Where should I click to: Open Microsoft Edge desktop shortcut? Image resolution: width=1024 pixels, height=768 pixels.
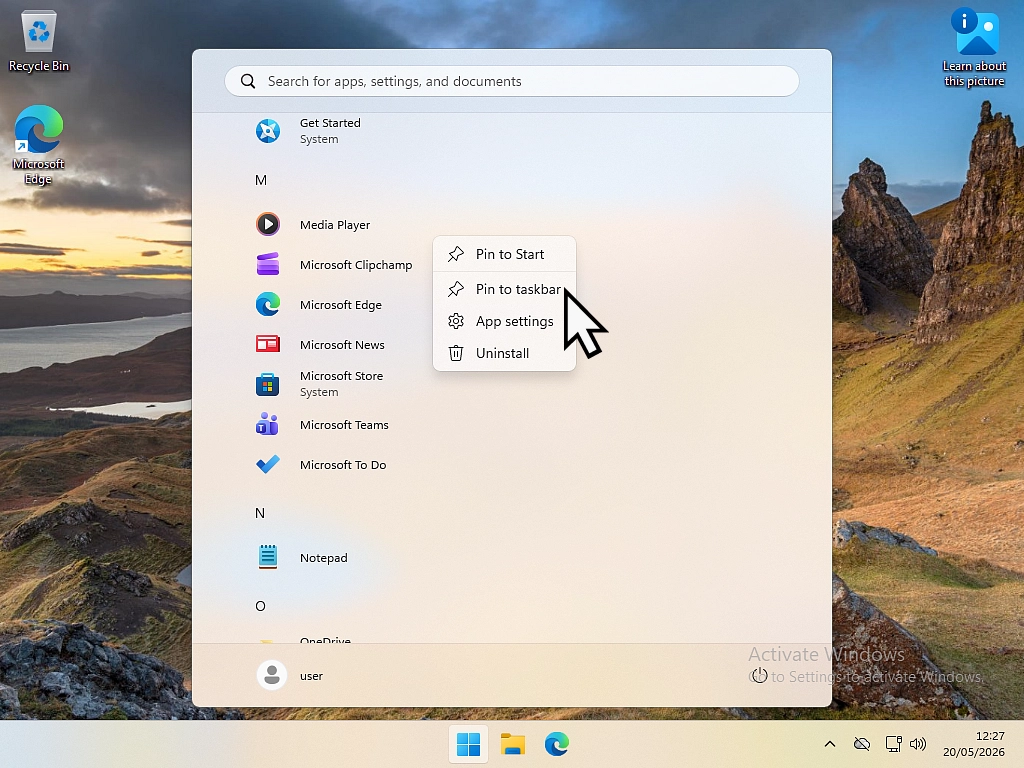coord(39,145)
